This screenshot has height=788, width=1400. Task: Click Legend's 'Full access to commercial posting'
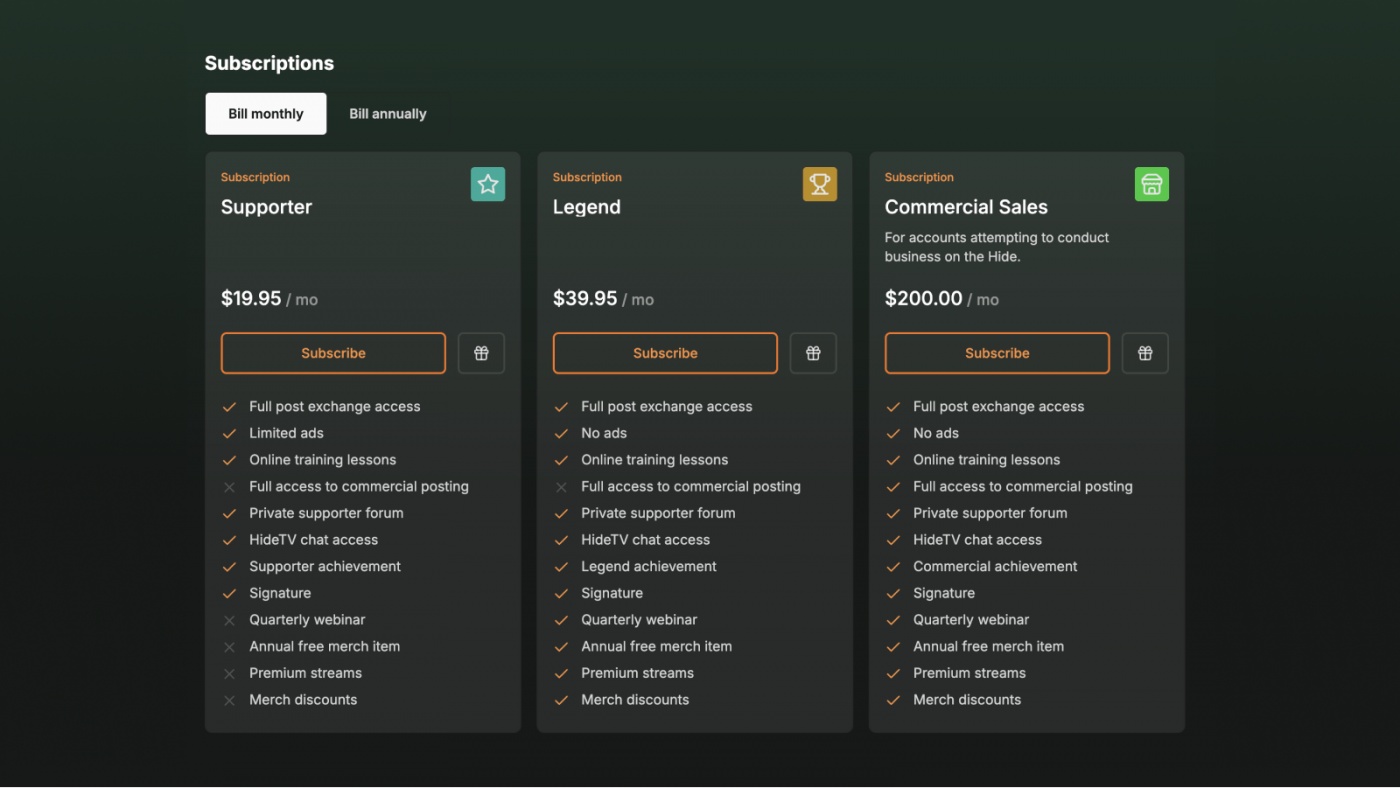tap(691, 486)
